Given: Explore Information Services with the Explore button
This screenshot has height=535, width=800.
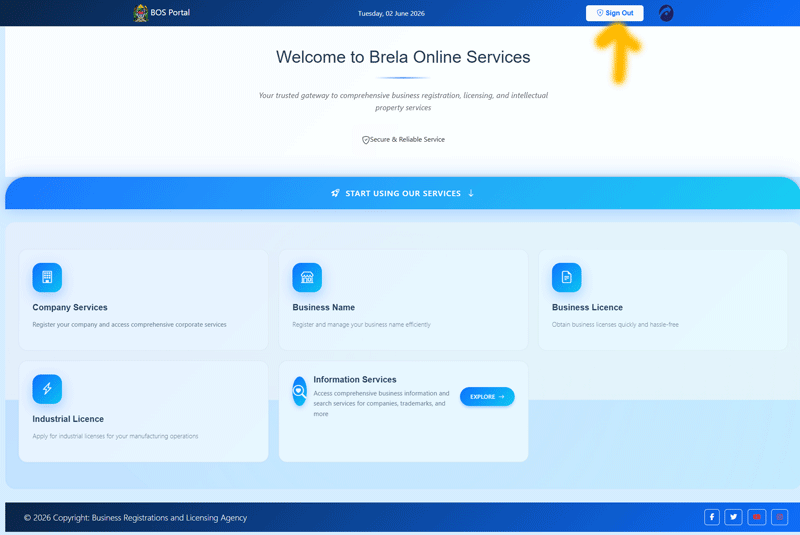Looking at the screenshot, I should coord(487,397).
